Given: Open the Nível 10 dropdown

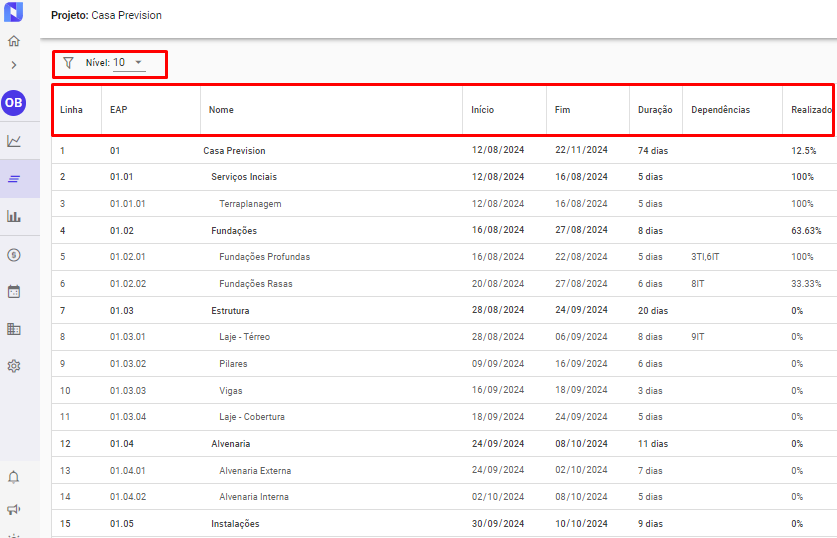Looking at the screenshot, I should click(129, 63).
